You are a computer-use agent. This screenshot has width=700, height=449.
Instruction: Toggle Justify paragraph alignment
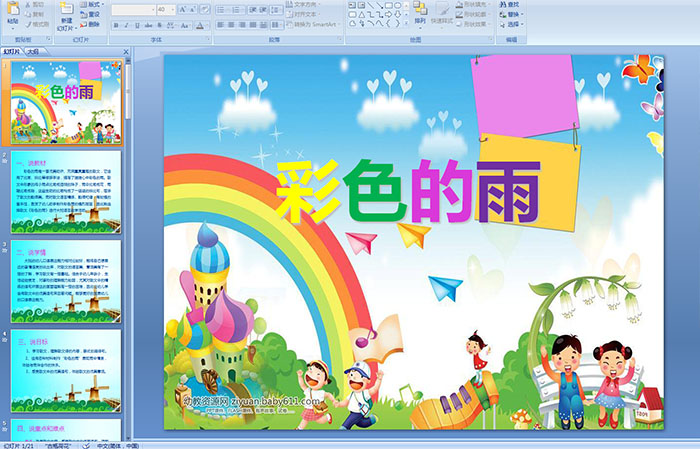[253, 25]
